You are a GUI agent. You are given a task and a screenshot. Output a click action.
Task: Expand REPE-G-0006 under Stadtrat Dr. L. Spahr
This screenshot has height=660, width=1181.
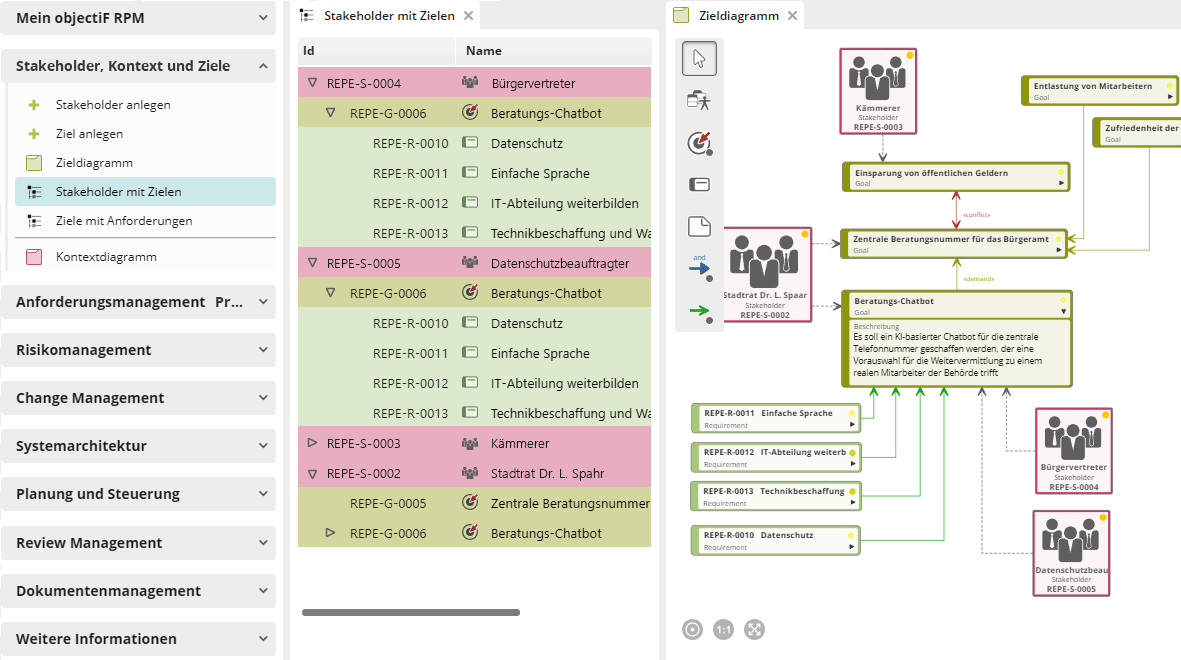pos(330,533)
